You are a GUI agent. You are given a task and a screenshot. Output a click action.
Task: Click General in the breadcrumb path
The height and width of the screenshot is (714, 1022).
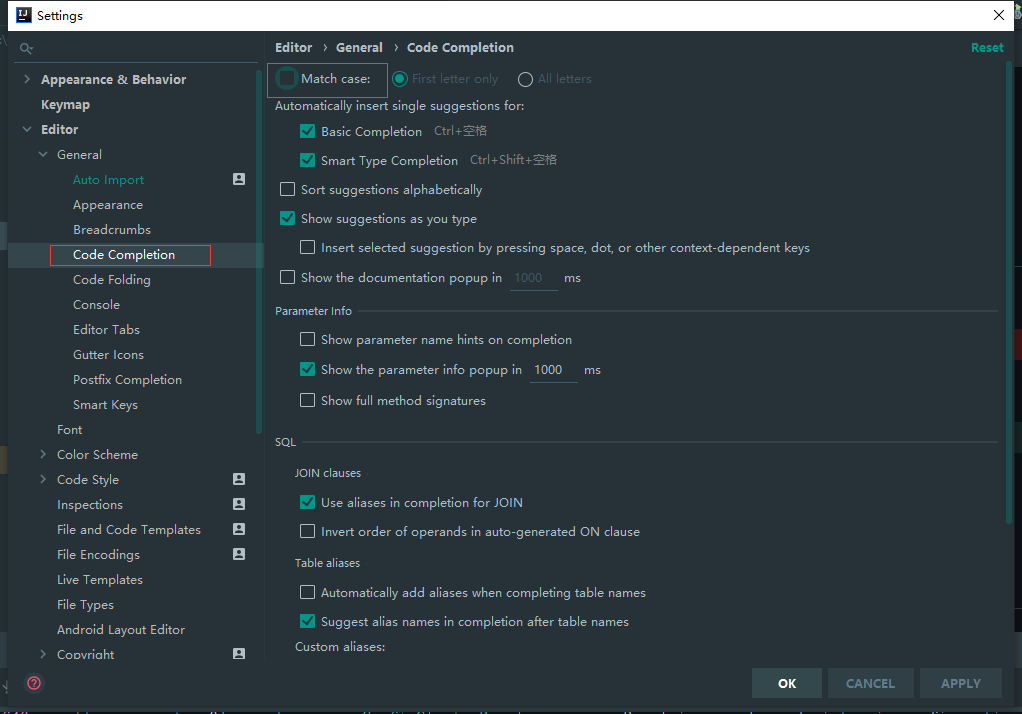coord(359,47)
